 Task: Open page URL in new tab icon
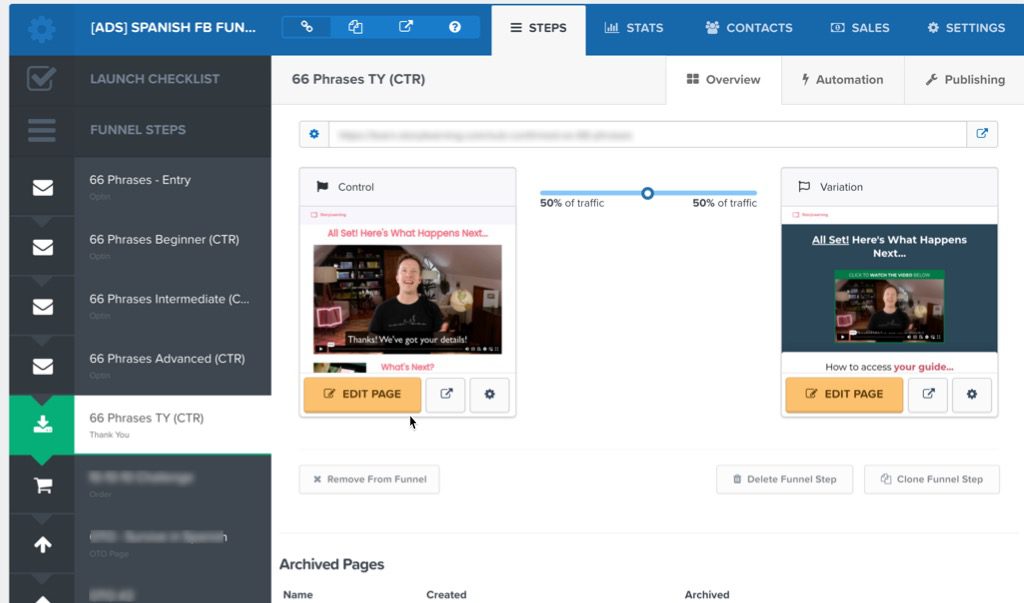click(x=982, y=134)
